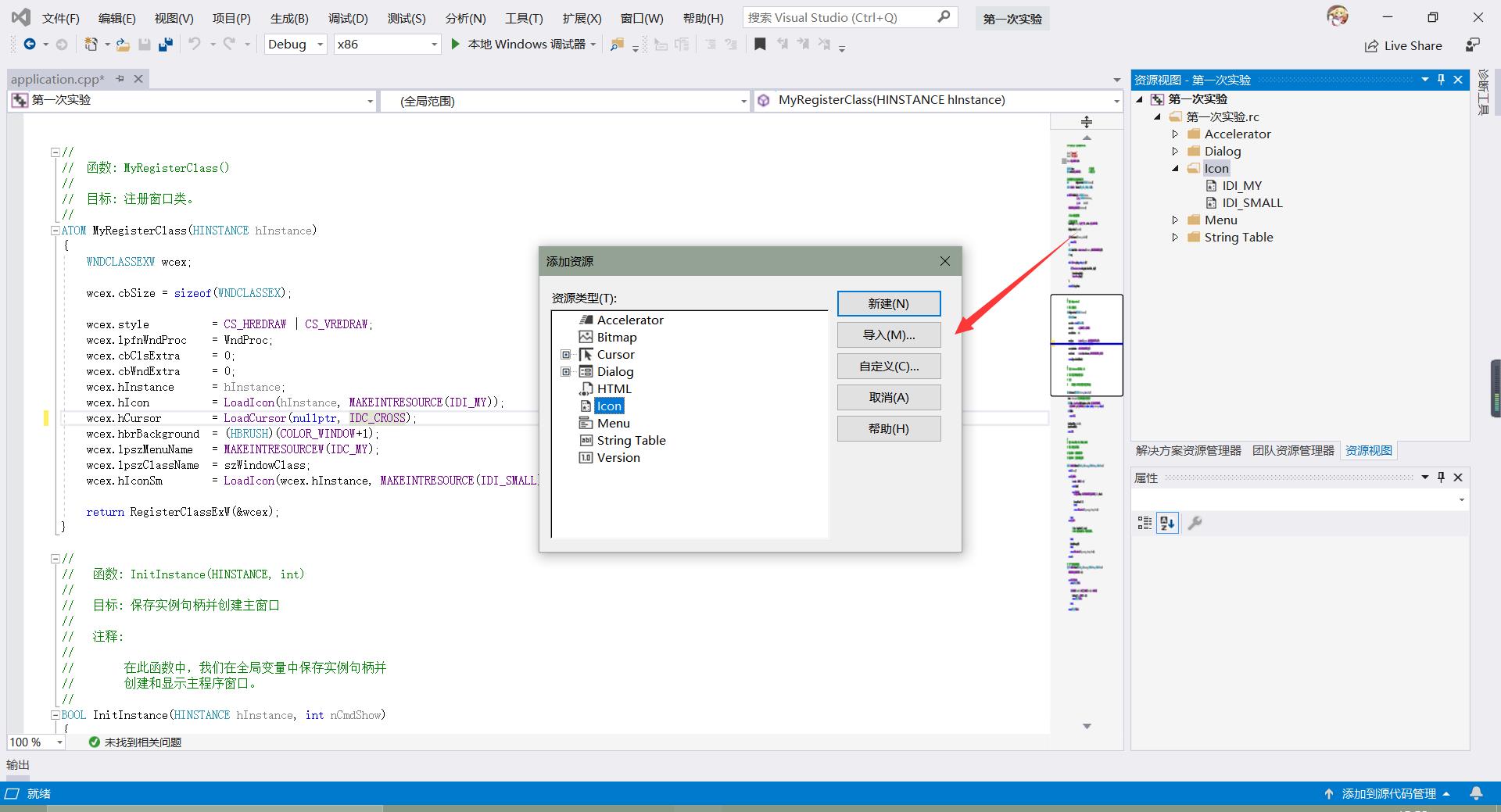Viewport: 1501px width, 812px height.
Task: Open 编辑(E) menu
Action: click(116, 18)
